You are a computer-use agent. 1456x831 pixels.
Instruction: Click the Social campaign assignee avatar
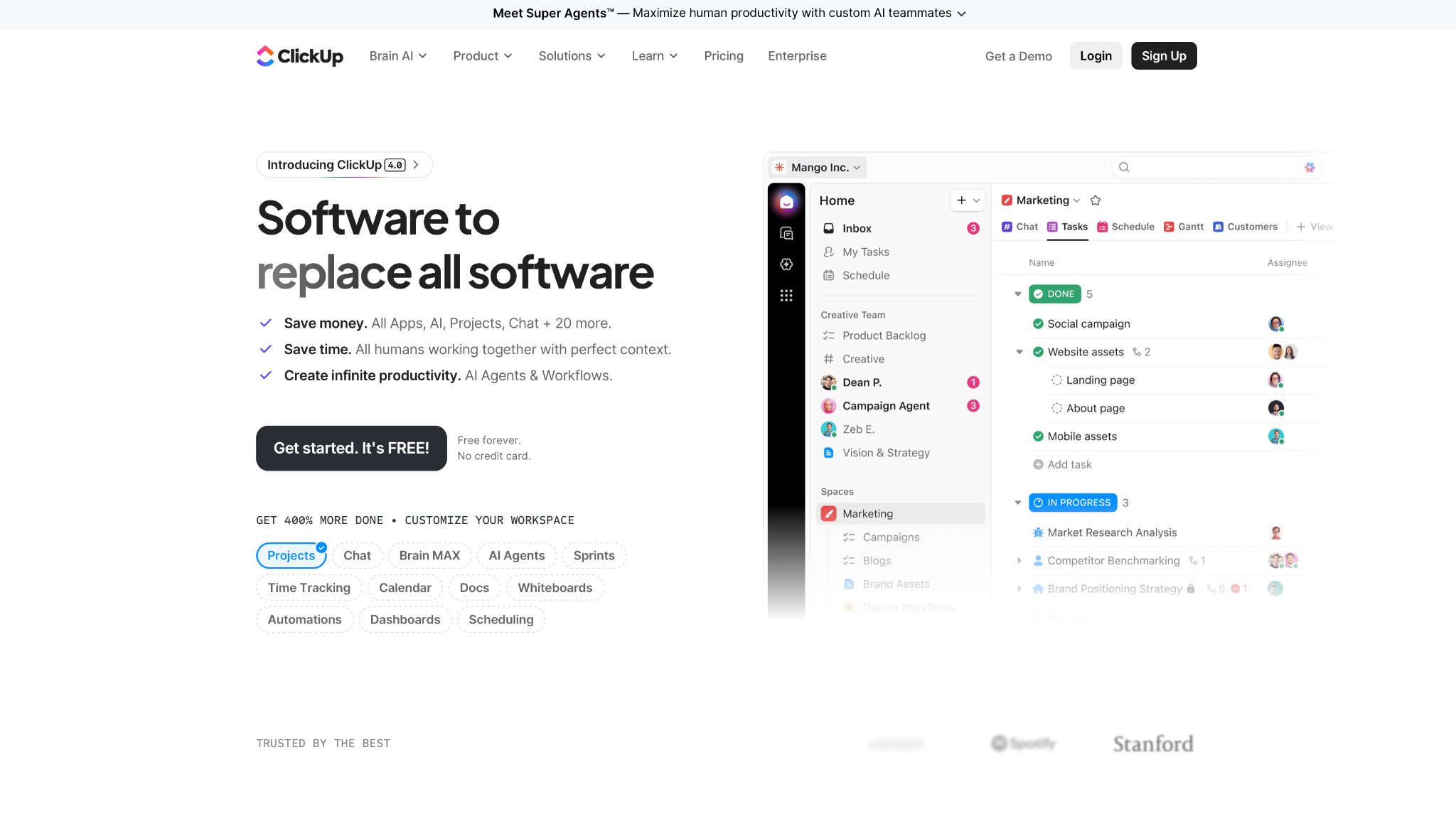(1276, 324)
